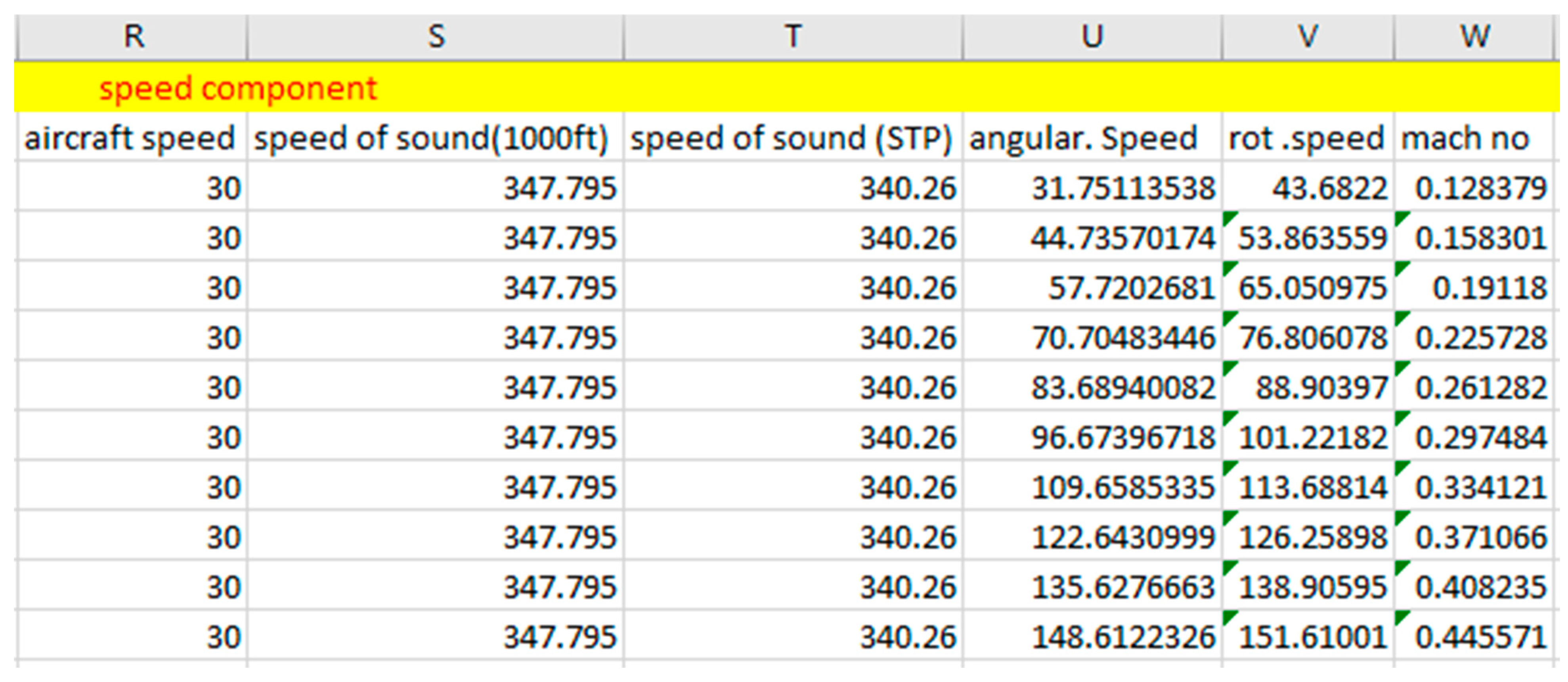Select the 'speed of sound (STP)' header cell
1568x682 pixels.
(x=791, y=138)
